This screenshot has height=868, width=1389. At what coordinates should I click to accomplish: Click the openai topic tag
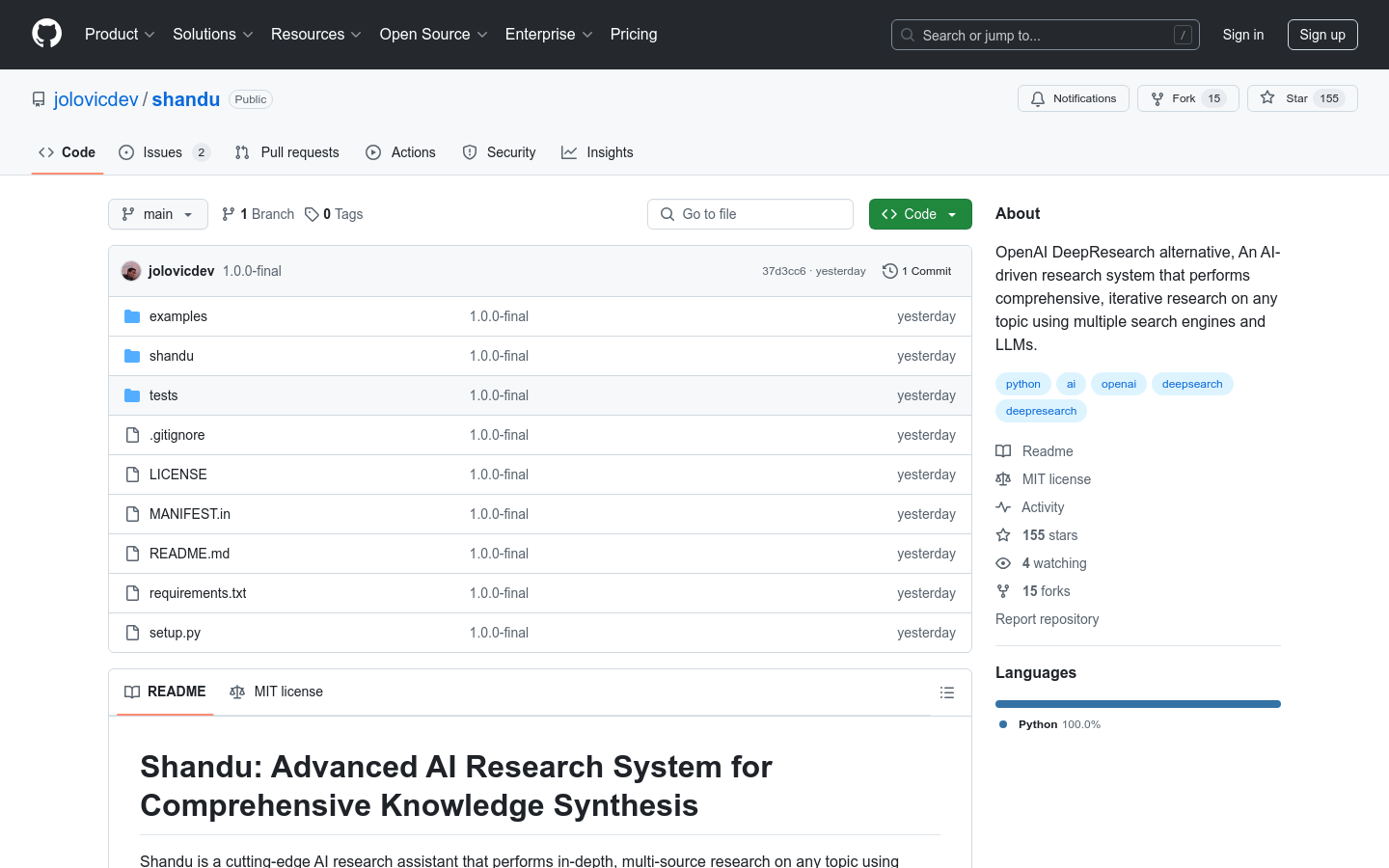click(1119, 384)
